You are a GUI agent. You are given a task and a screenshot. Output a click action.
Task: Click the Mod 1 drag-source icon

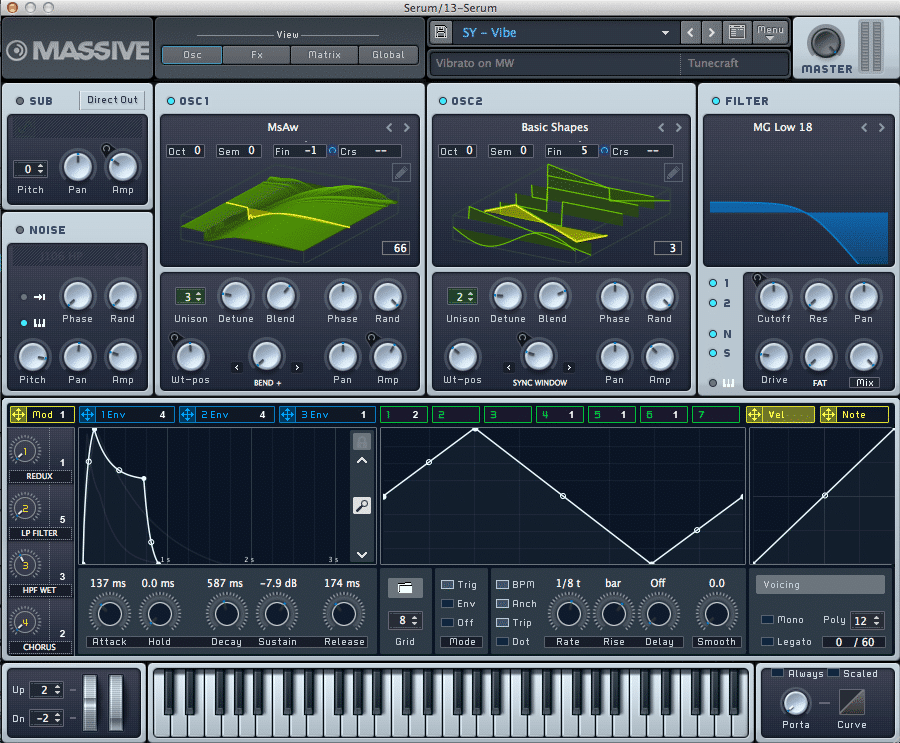(18, 415)
